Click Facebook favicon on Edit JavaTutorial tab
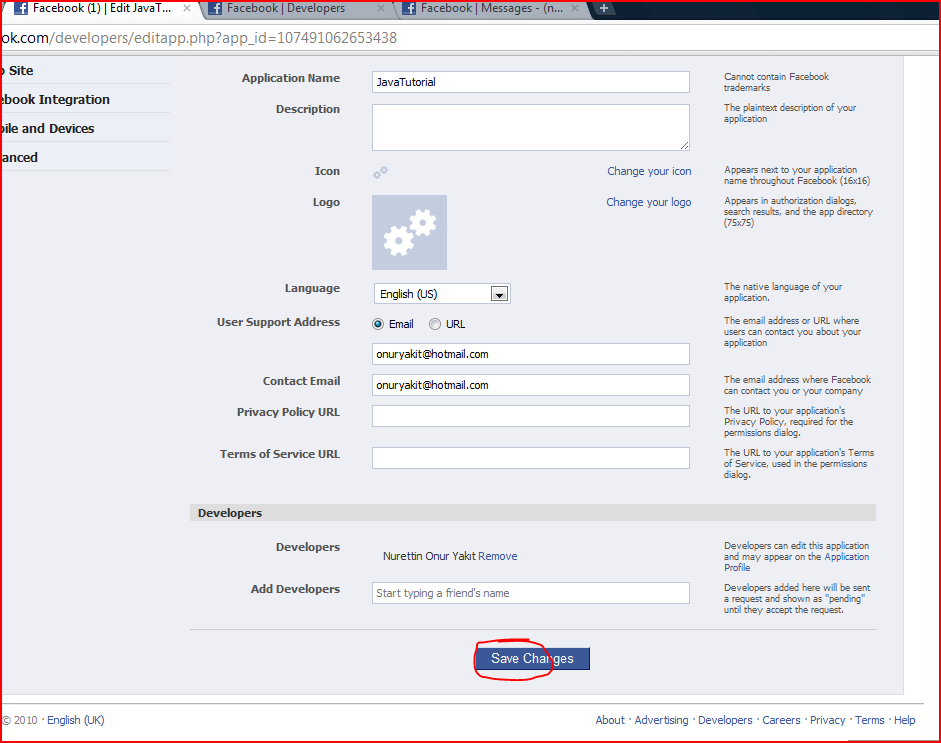Image resolution: width=941 pixels, height=743 pixels. 21,8
